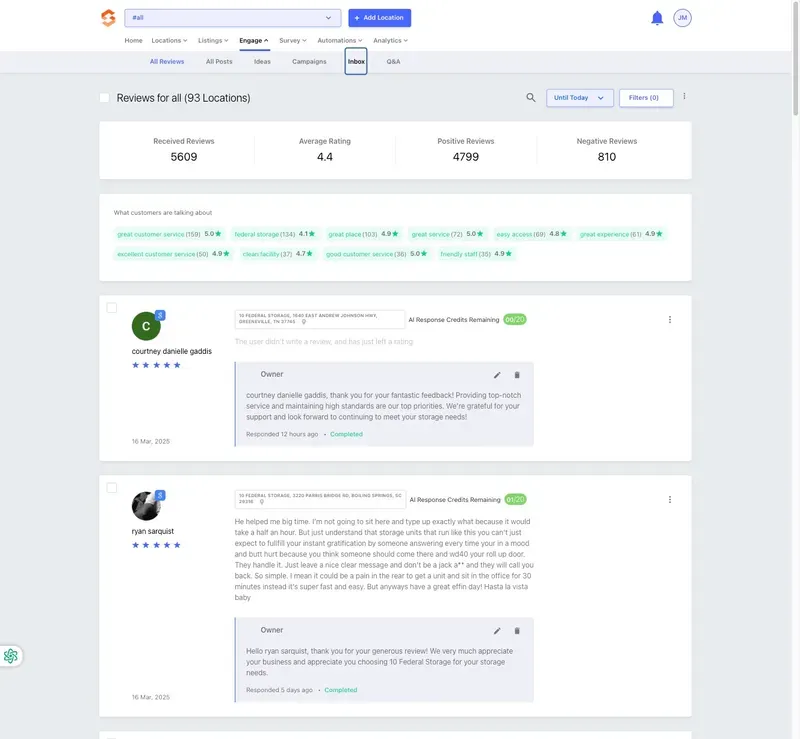Click the Boiling Springs location pin icon
This screenshot has width=800, height=739.
262,502
